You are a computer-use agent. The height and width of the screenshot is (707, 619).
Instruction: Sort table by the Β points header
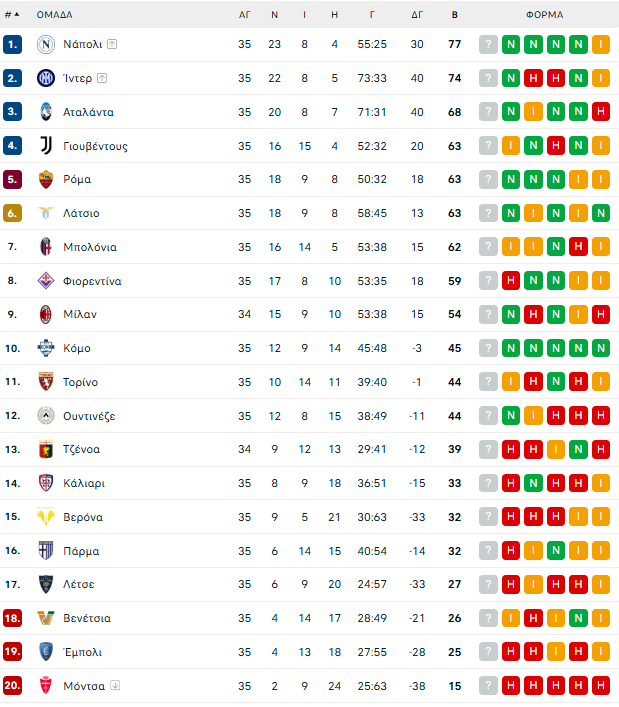(x=455, y=15)
